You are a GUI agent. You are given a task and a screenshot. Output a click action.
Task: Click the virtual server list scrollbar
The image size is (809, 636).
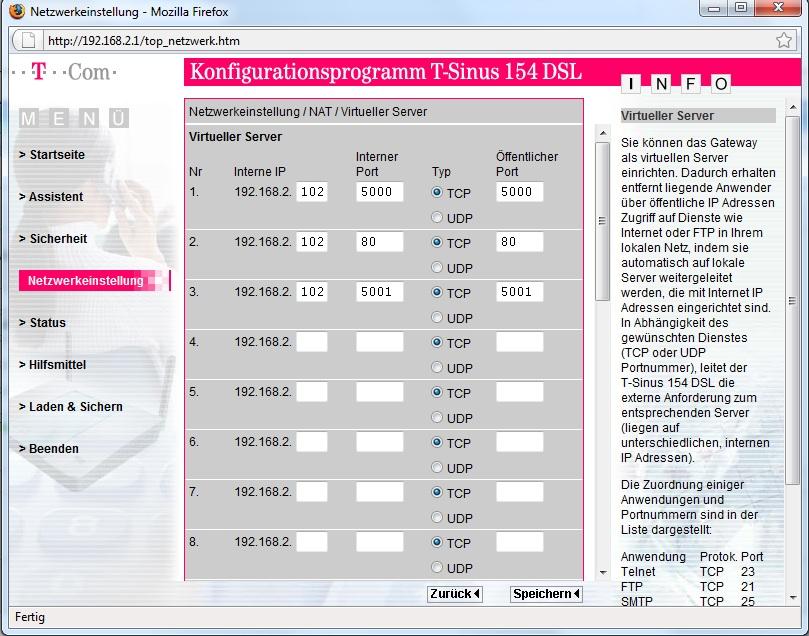(602, 350)
